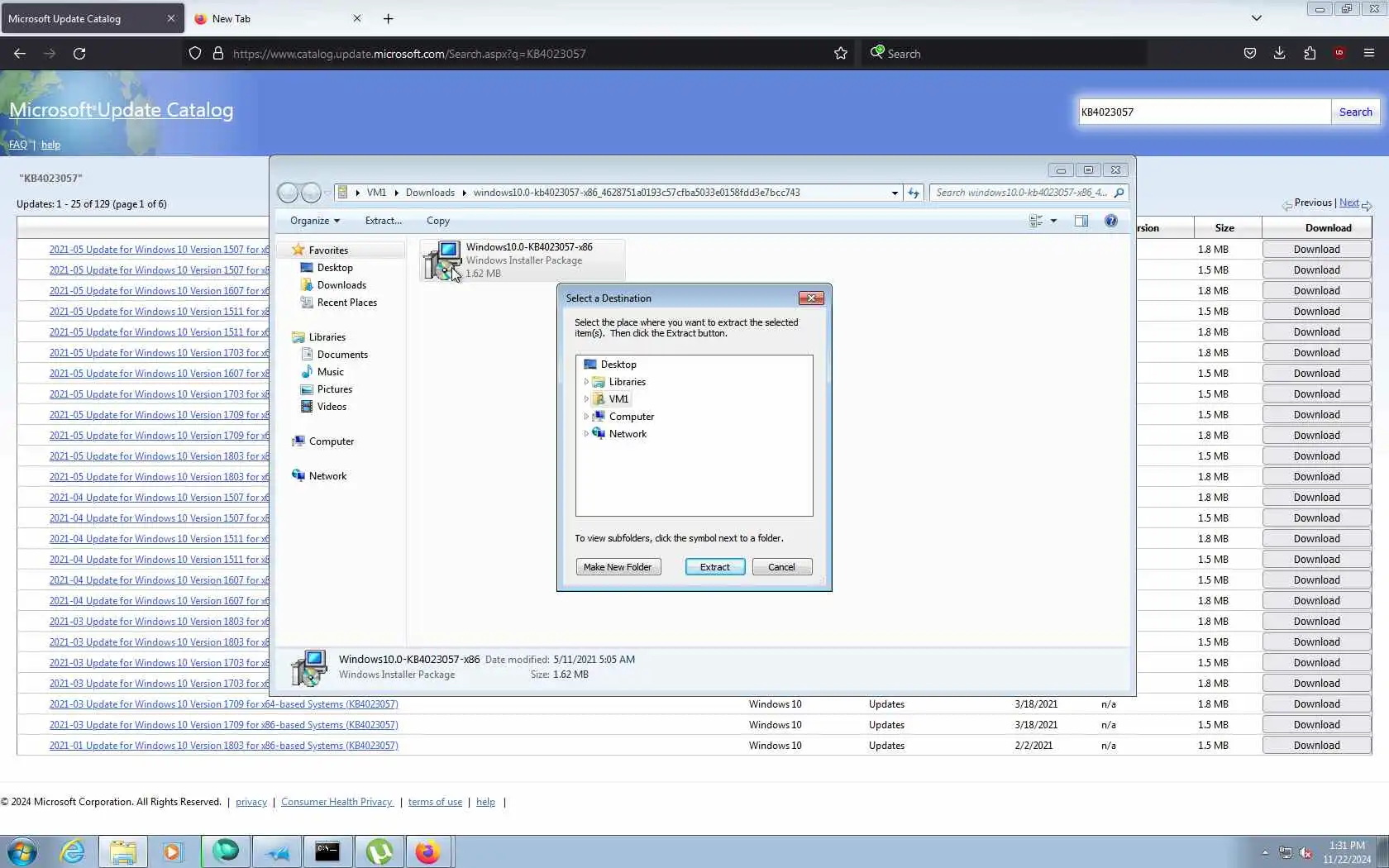Click Copy in the Explorer toolbar
The height and width of the screenshot is (868, 1389).
(x=438, y=221)
